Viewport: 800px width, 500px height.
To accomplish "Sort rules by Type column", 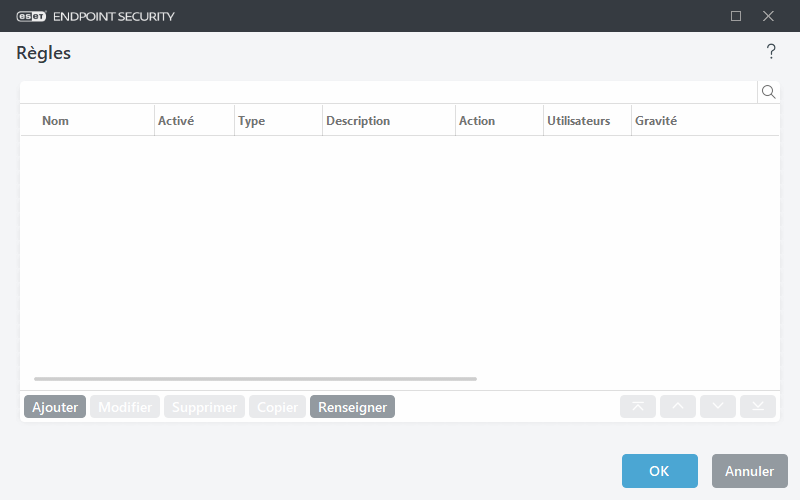I will tap(252, 121).
